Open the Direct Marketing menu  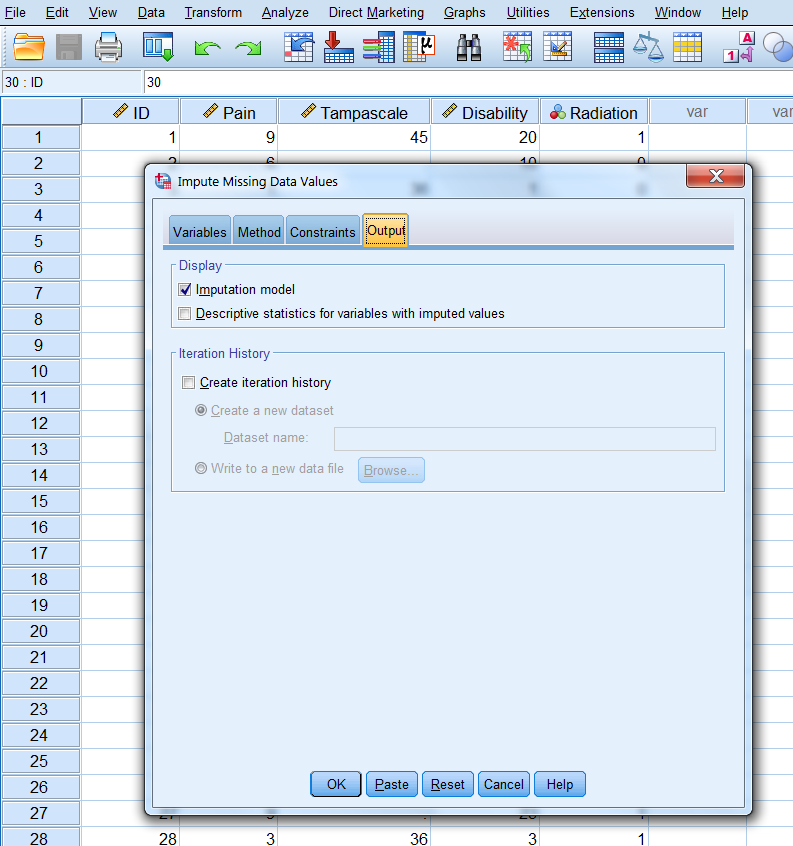[x=376, y=12]
